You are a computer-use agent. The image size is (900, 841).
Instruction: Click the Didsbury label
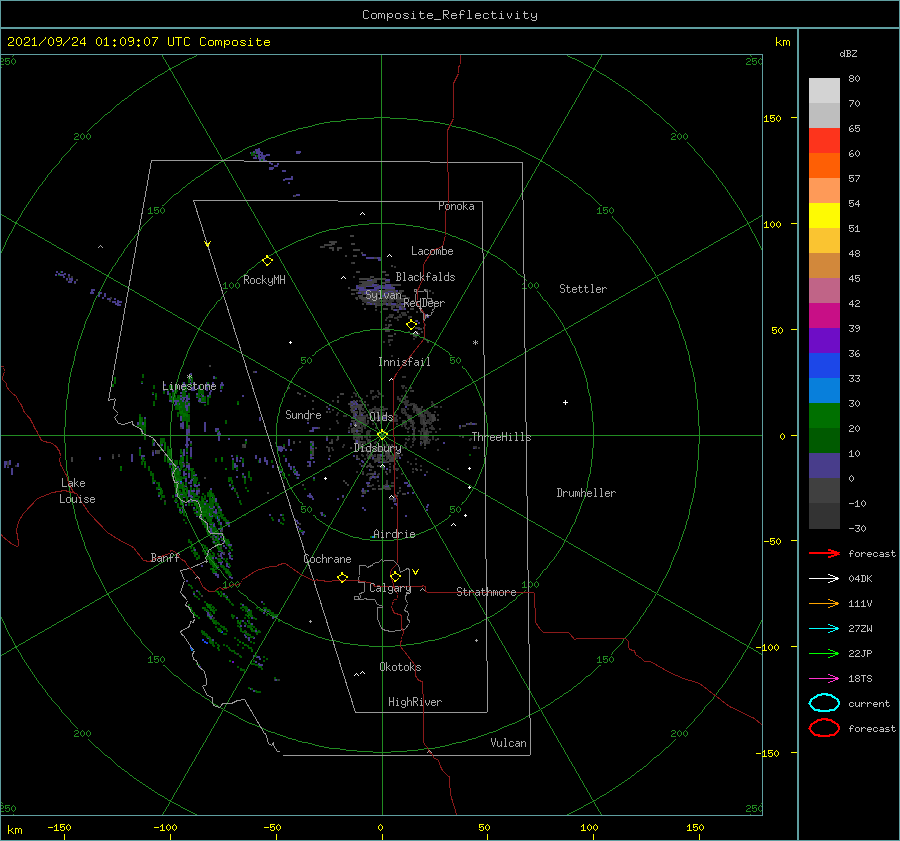377,448
